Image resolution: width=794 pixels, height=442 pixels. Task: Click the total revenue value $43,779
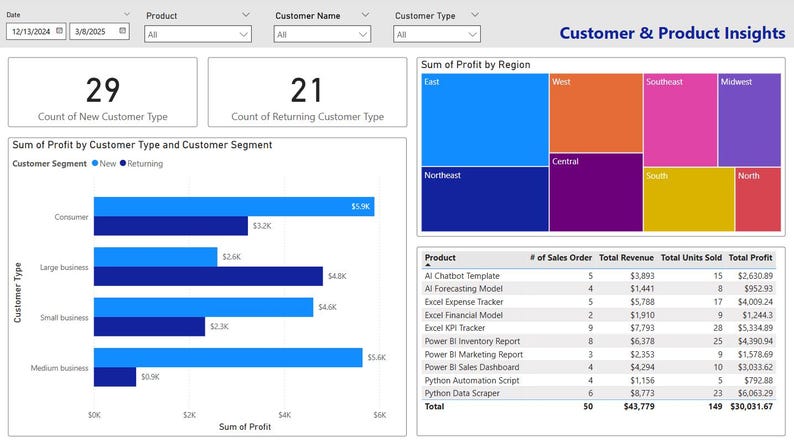click(639, 407)
